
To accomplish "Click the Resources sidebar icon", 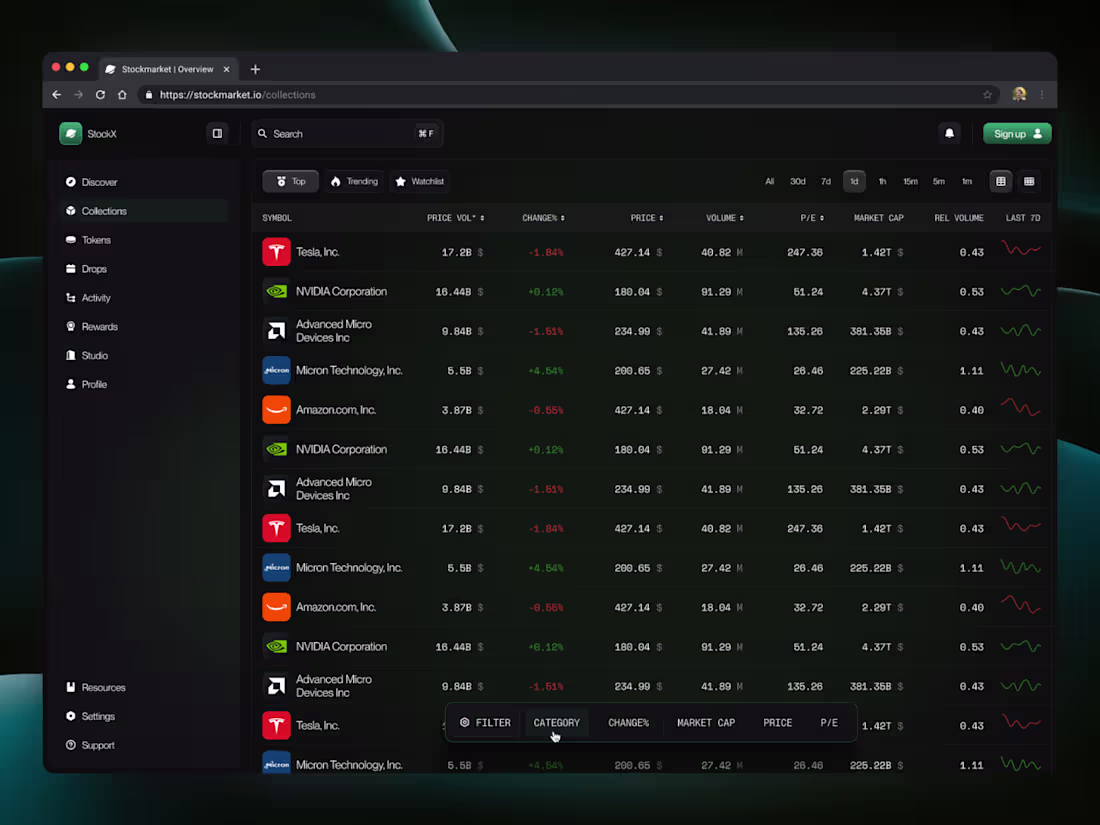I will tap(71, 687).
